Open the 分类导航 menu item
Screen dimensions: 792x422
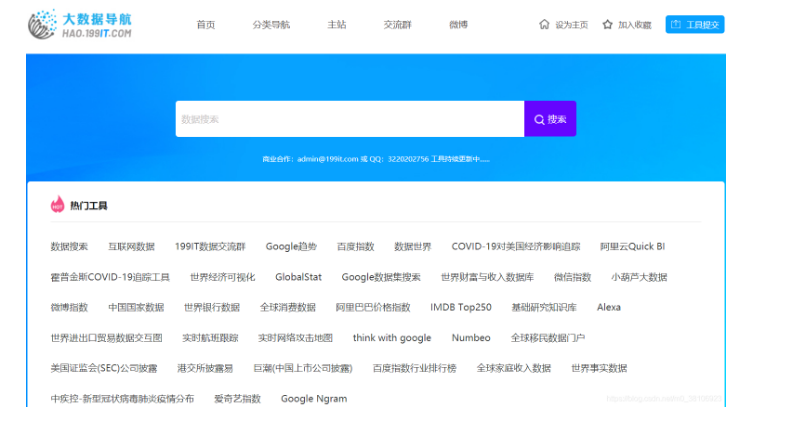pos(271,25)
